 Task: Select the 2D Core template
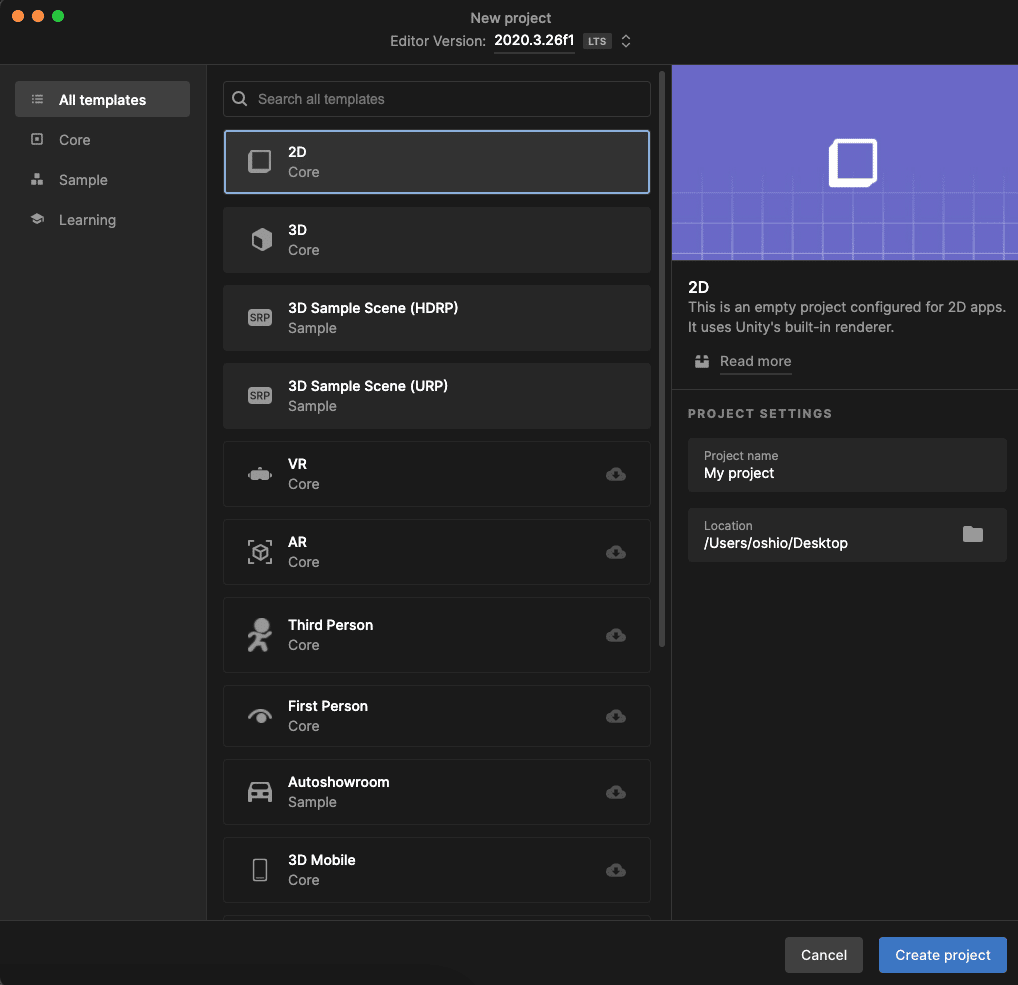point(437,162)
